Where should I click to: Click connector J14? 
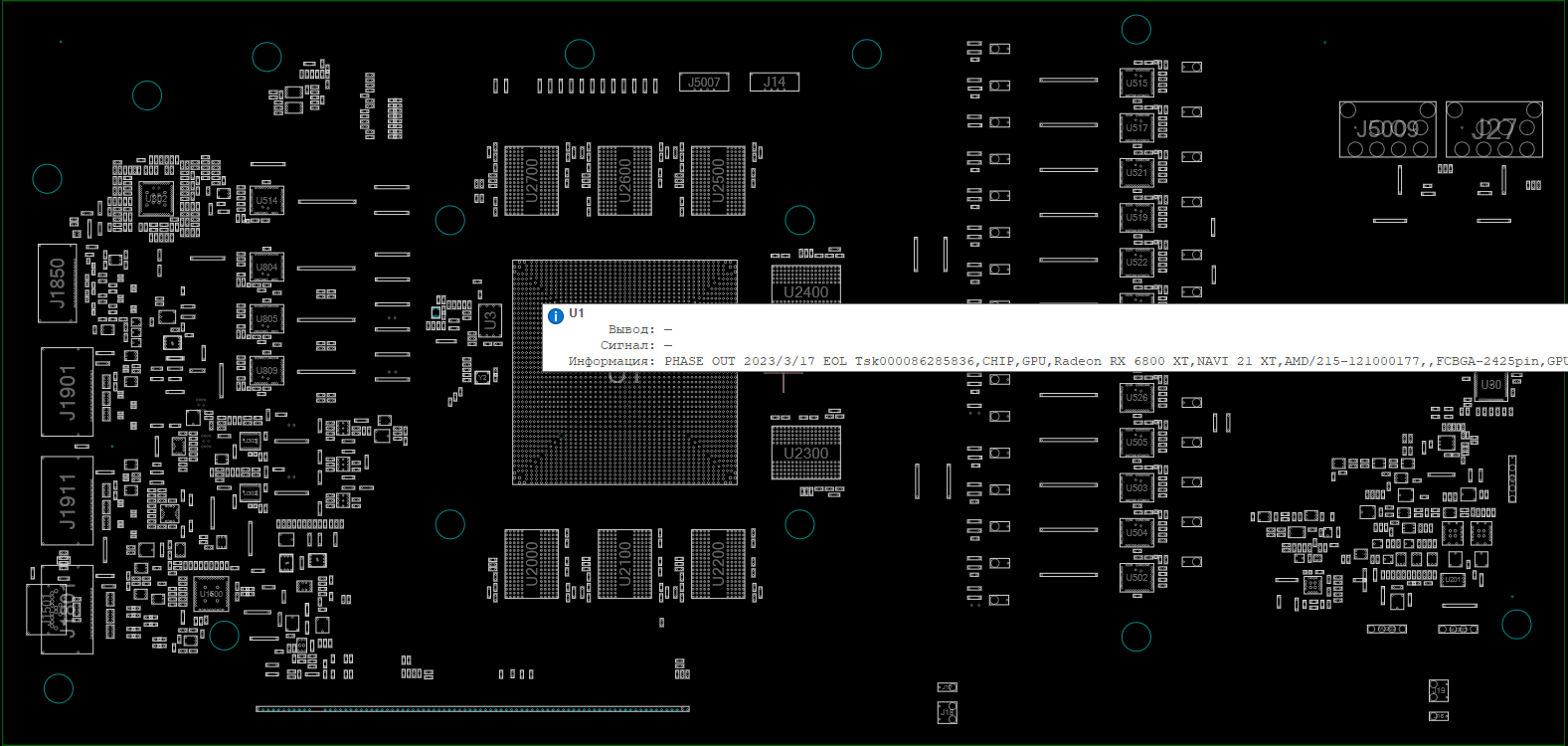[775, 83]
